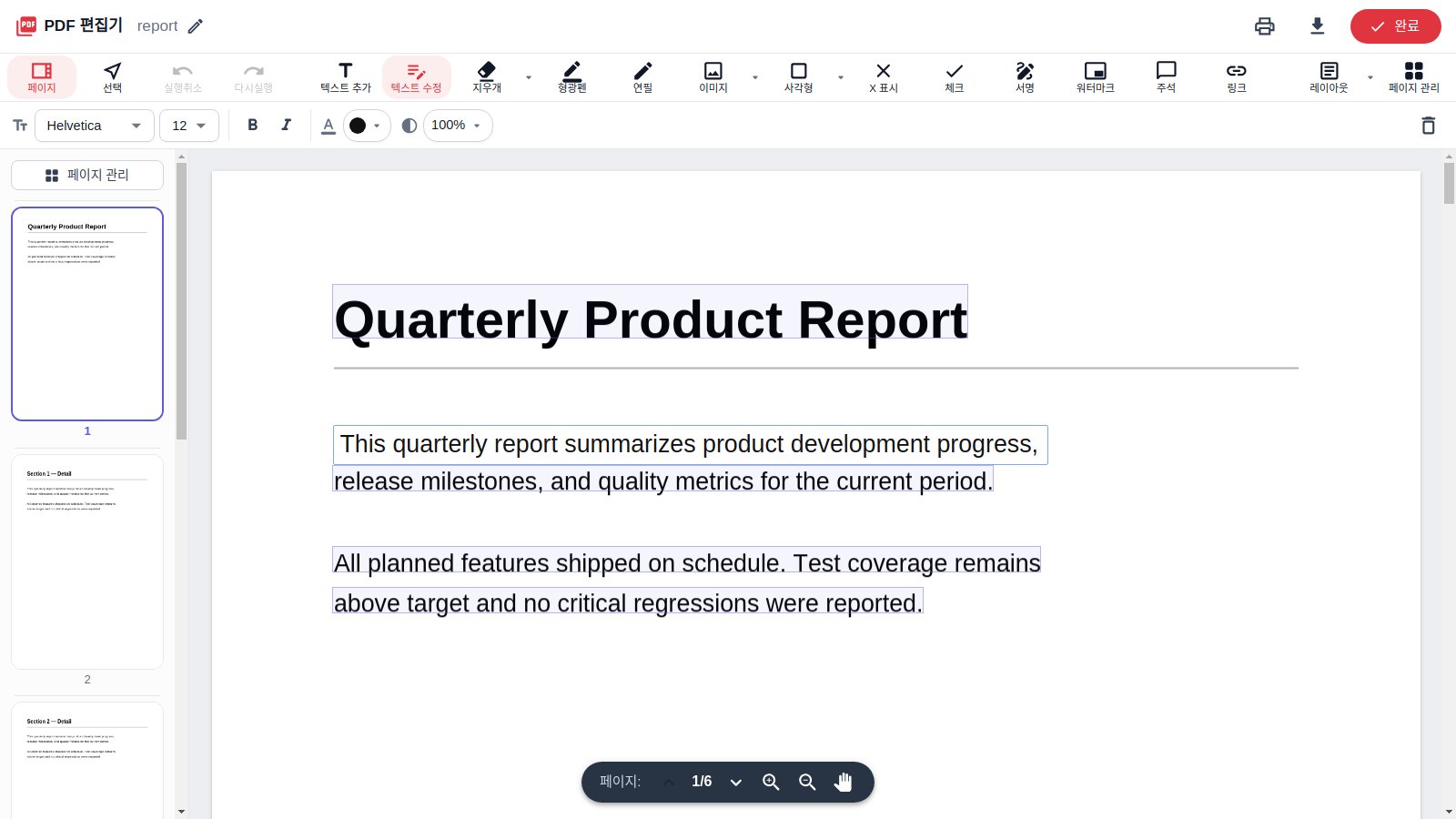This screenshot has height=819, width=1456.
Task: Activate the 선택 arrow tool
Action: [x=113, y=76]
